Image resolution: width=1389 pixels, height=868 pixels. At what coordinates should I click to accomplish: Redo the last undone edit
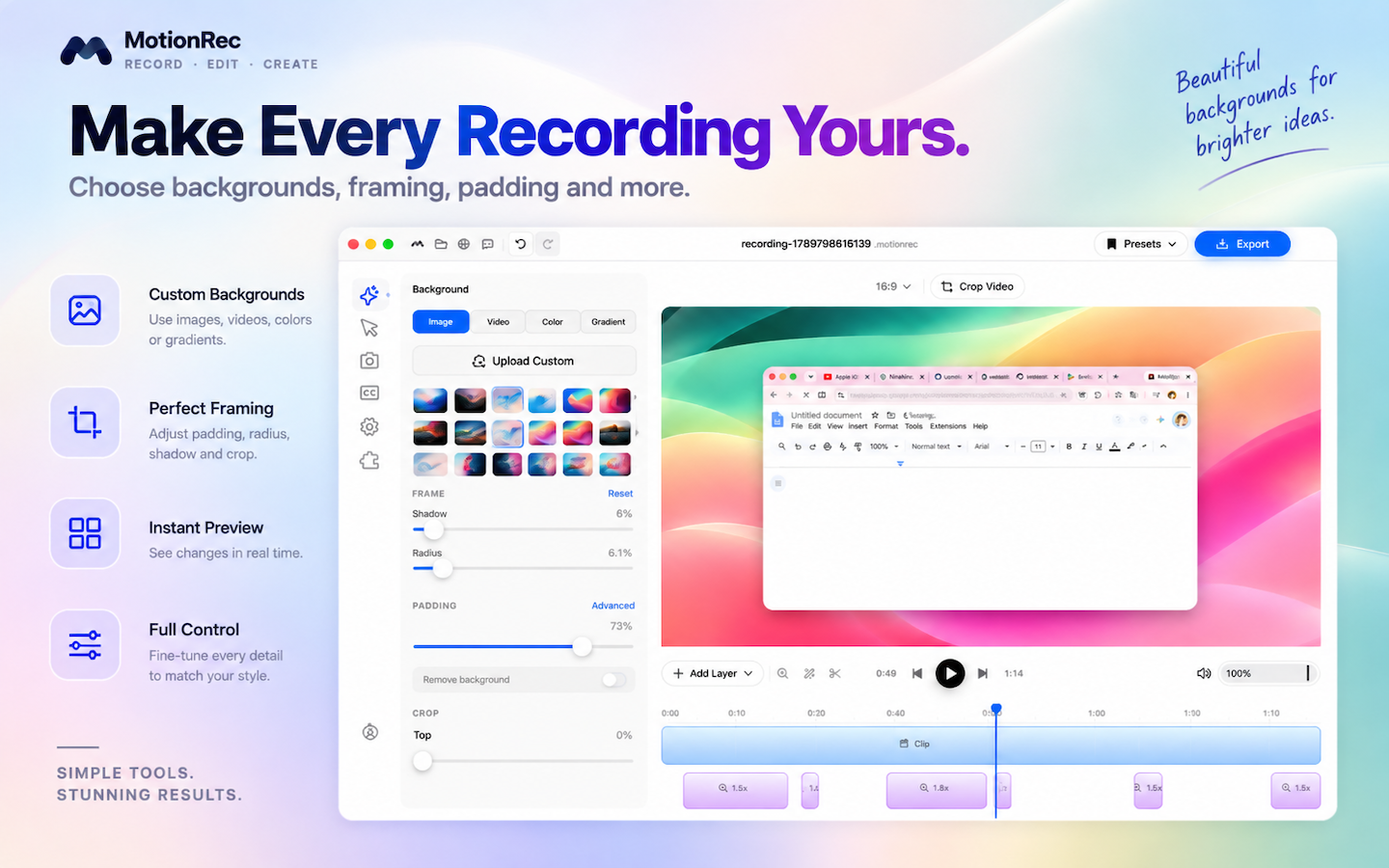pyautogui.click(x=548, y=244)
